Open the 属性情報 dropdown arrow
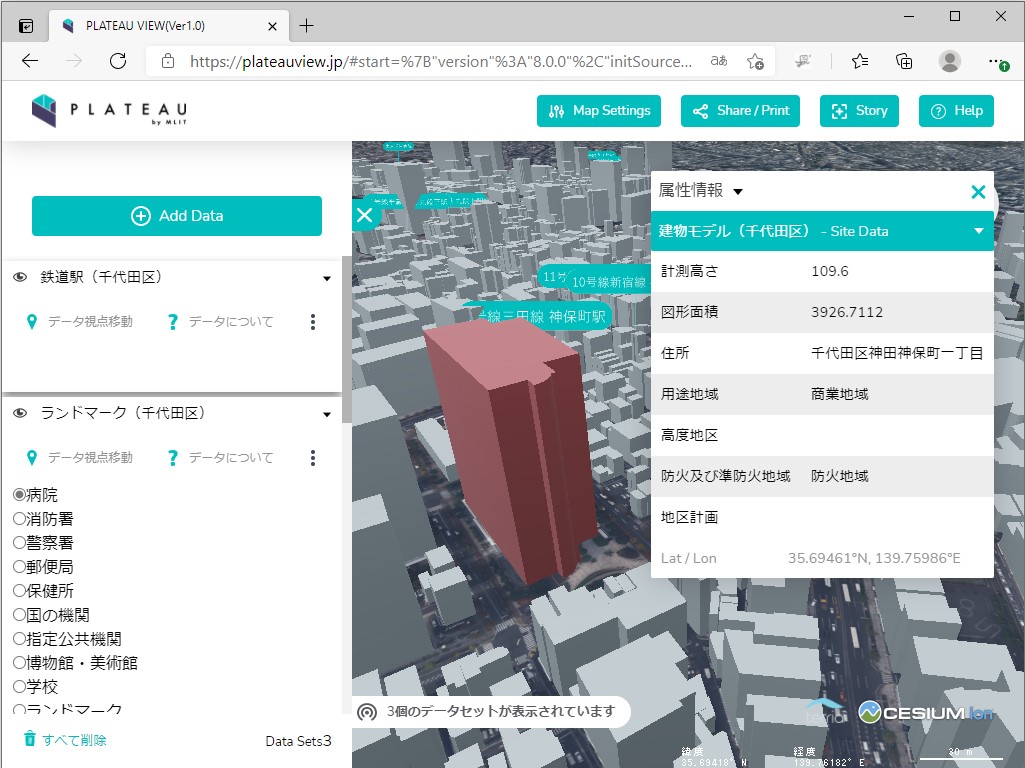1025x768 pixels. click(737, 190)
